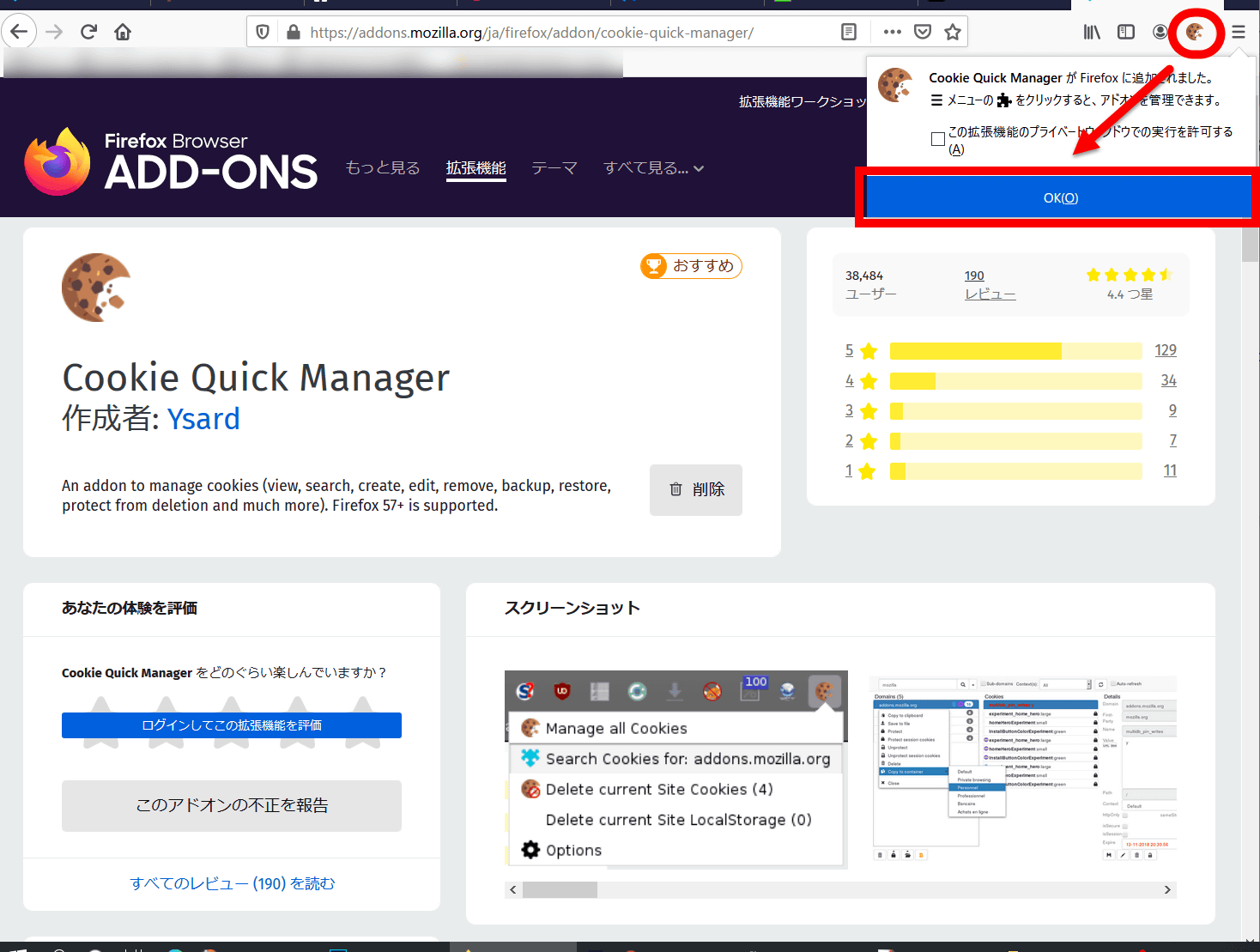Click the 2-star rating bar
This screenshot has width=1260, height=952.
pyautogui.click(x=1016, y=441)
